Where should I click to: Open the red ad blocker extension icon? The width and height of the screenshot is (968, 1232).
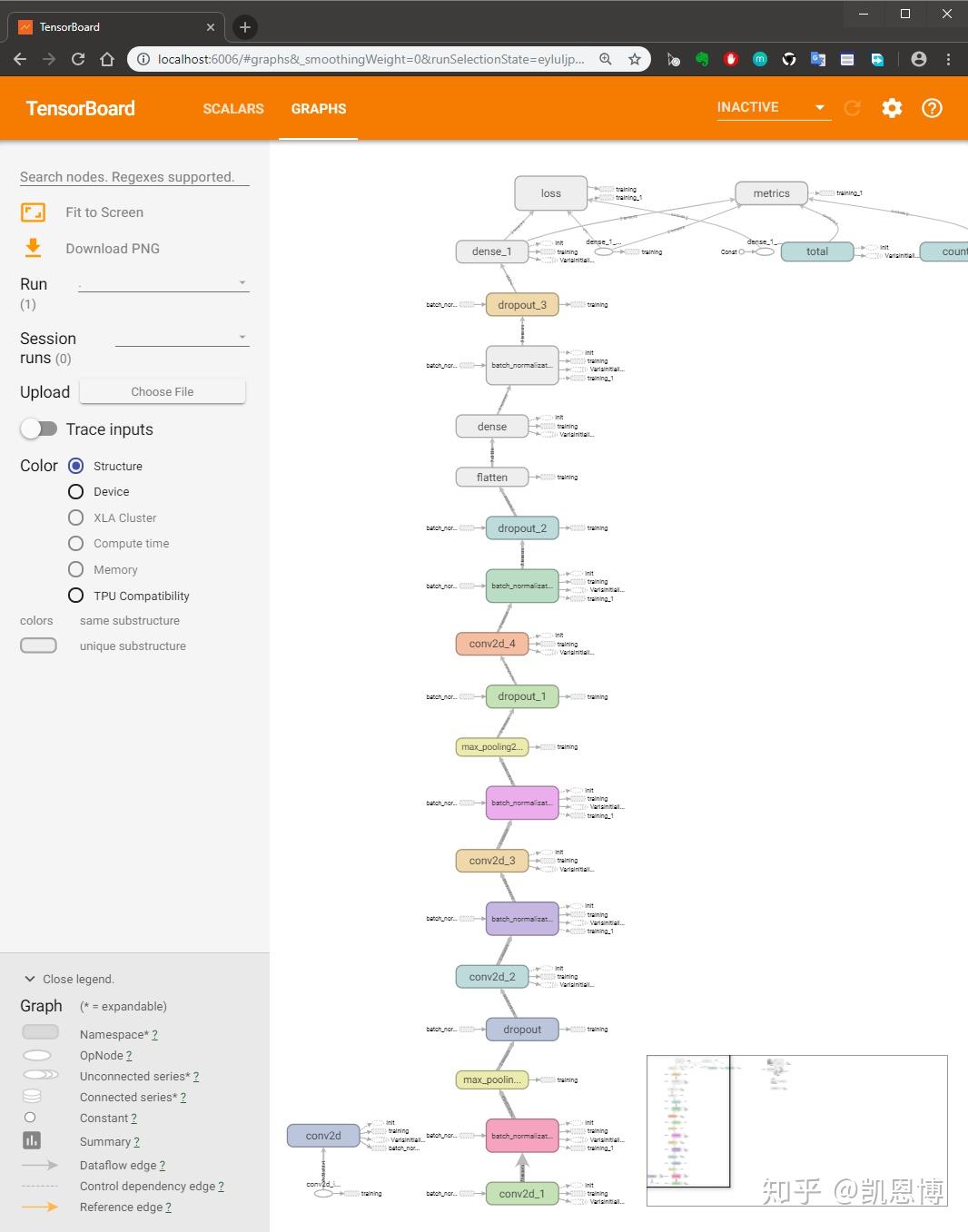point(731,59)
